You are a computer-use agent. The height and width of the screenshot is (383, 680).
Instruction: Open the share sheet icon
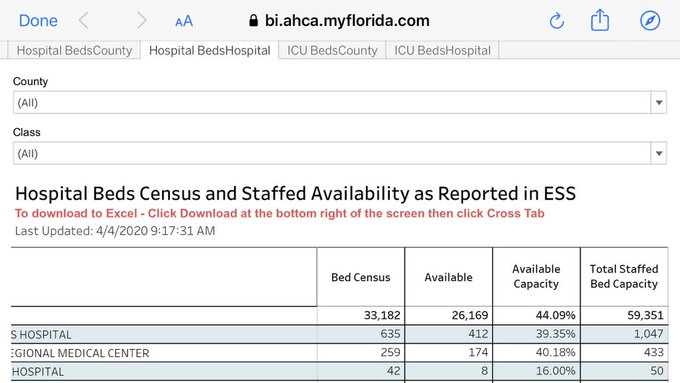(x=600, y=20)
